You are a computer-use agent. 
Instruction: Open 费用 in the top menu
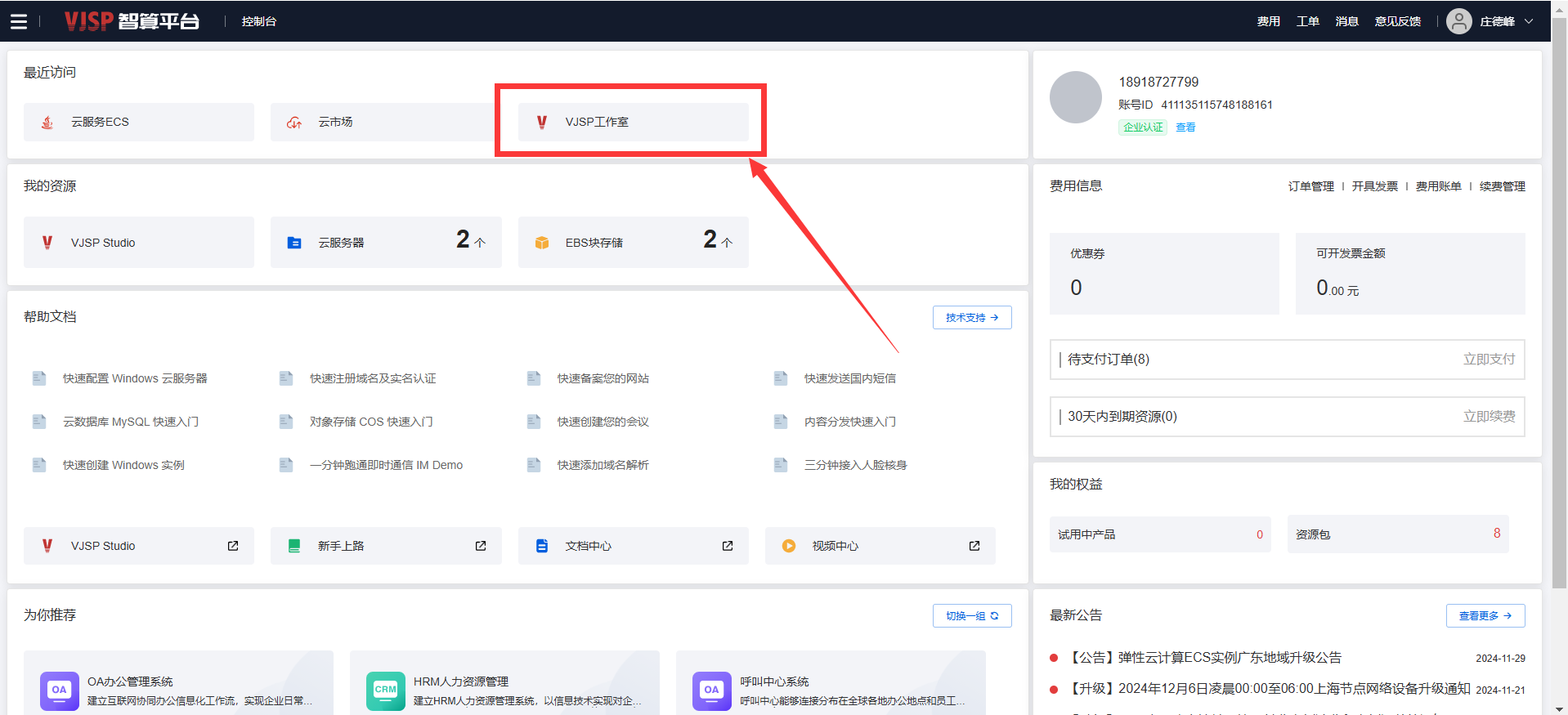[1269, 21]
